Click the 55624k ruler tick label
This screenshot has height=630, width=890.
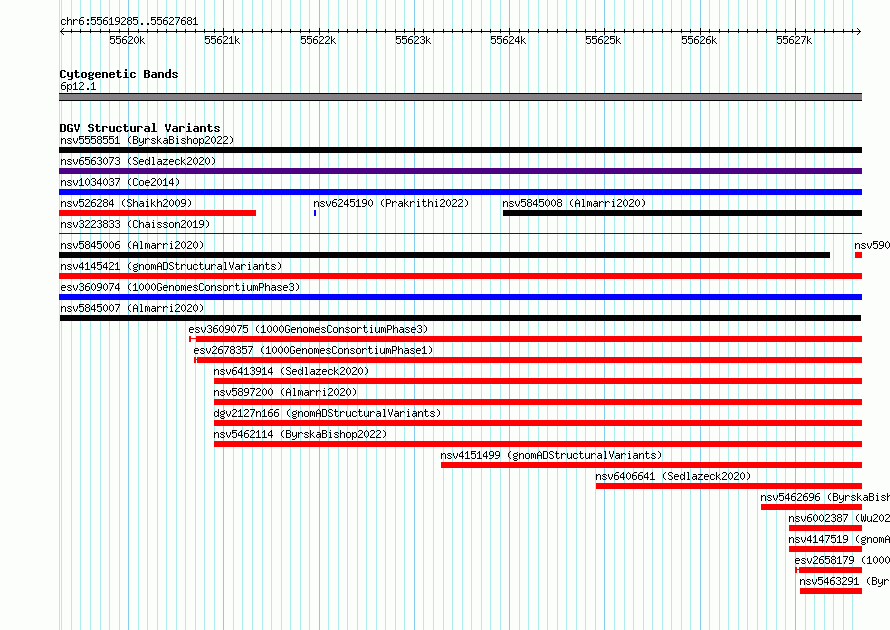[x=508, y=40]
